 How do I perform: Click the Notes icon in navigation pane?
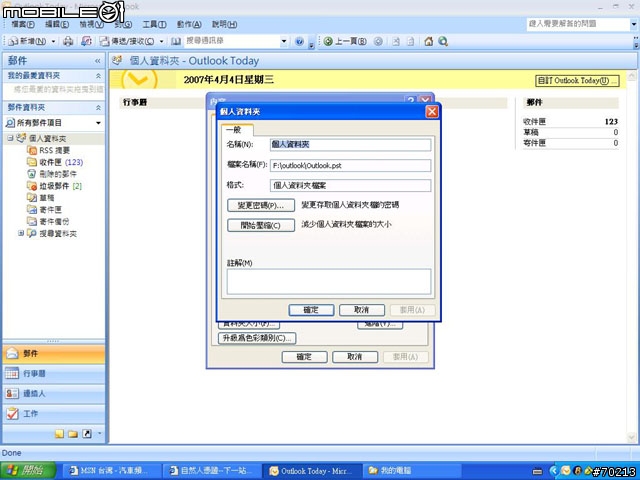coord(60,433)
